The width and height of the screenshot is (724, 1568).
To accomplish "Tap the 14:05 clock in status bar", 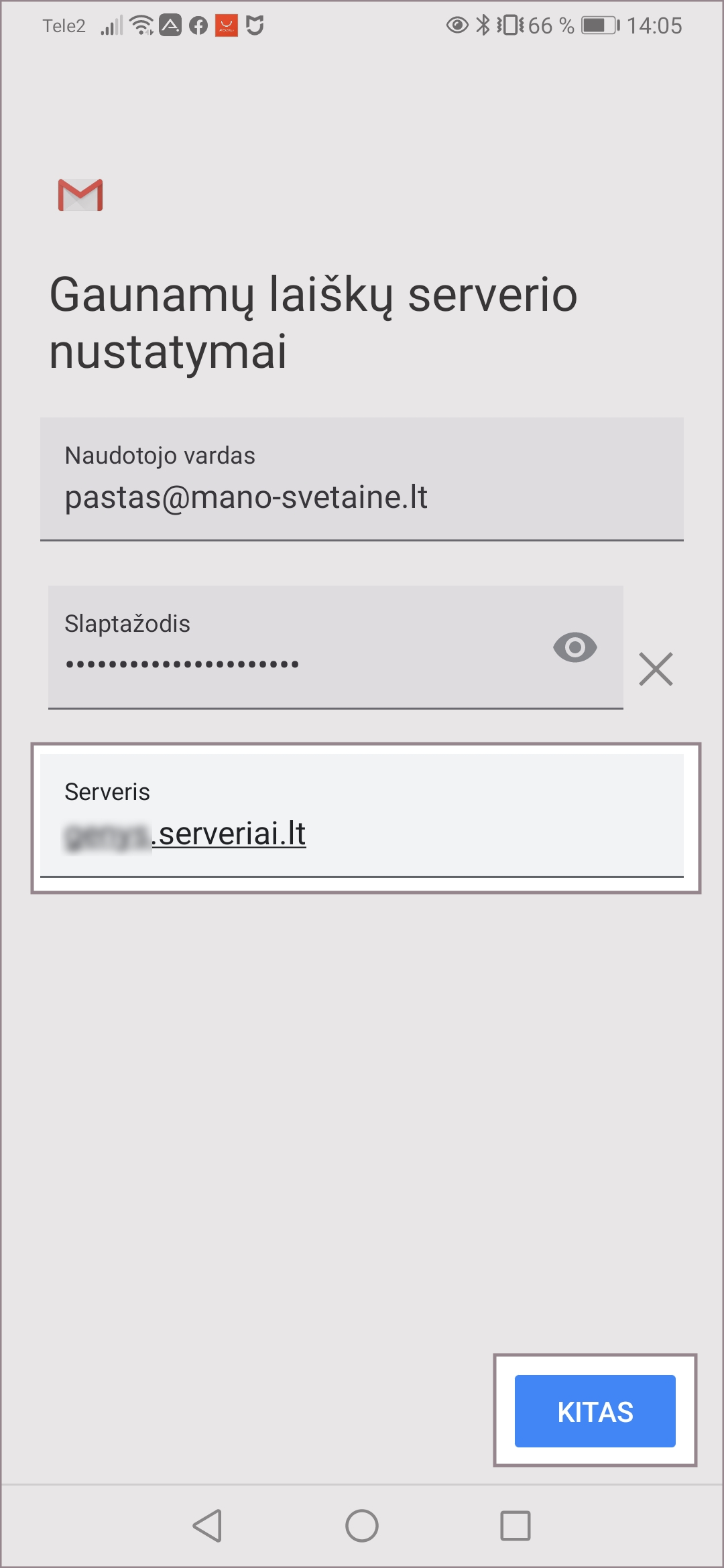I will (654, 25).
